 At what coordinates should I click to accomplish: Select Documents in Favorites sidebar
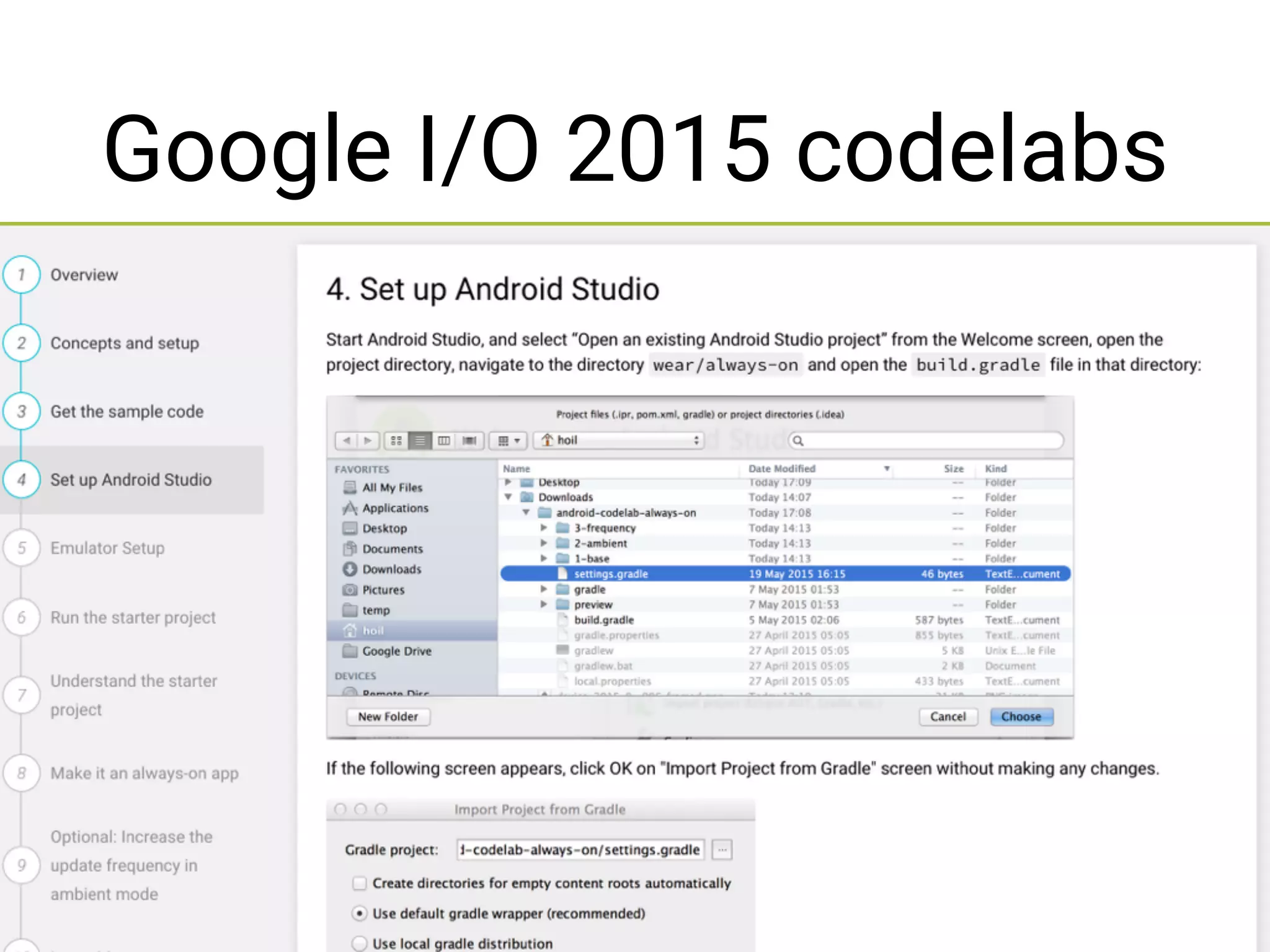tap(383, 549)
